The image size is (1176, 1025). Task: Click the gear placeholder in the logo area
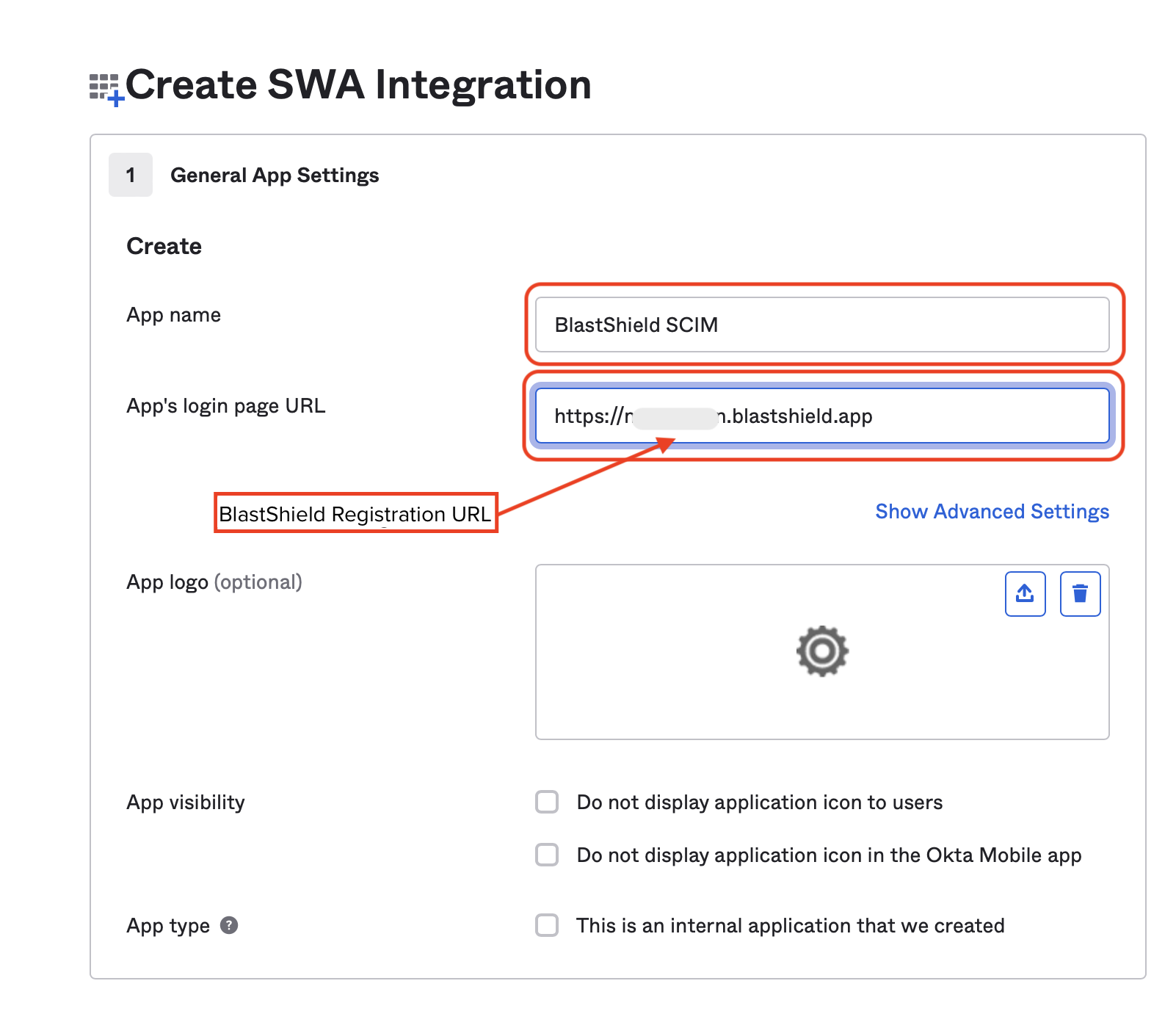click(822, 651)
